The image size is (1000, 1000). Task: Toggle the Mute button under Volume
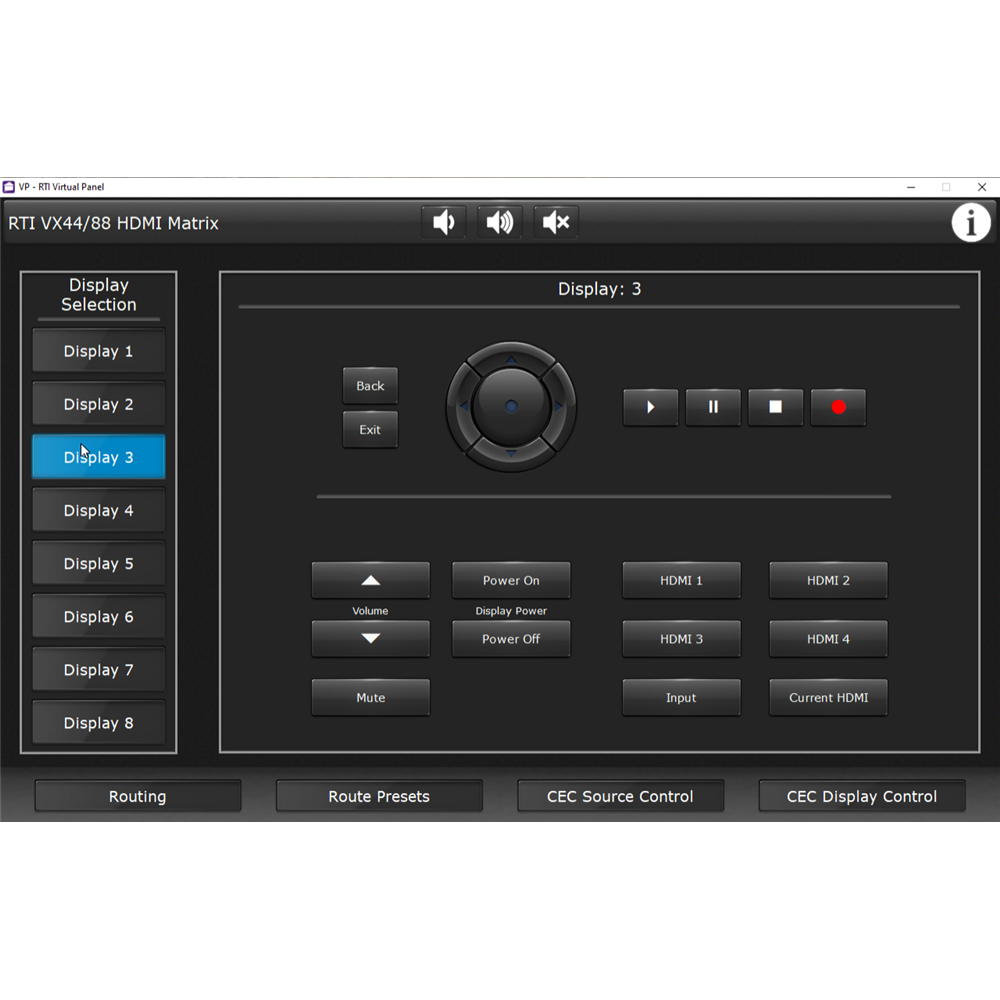pos(370,698)
